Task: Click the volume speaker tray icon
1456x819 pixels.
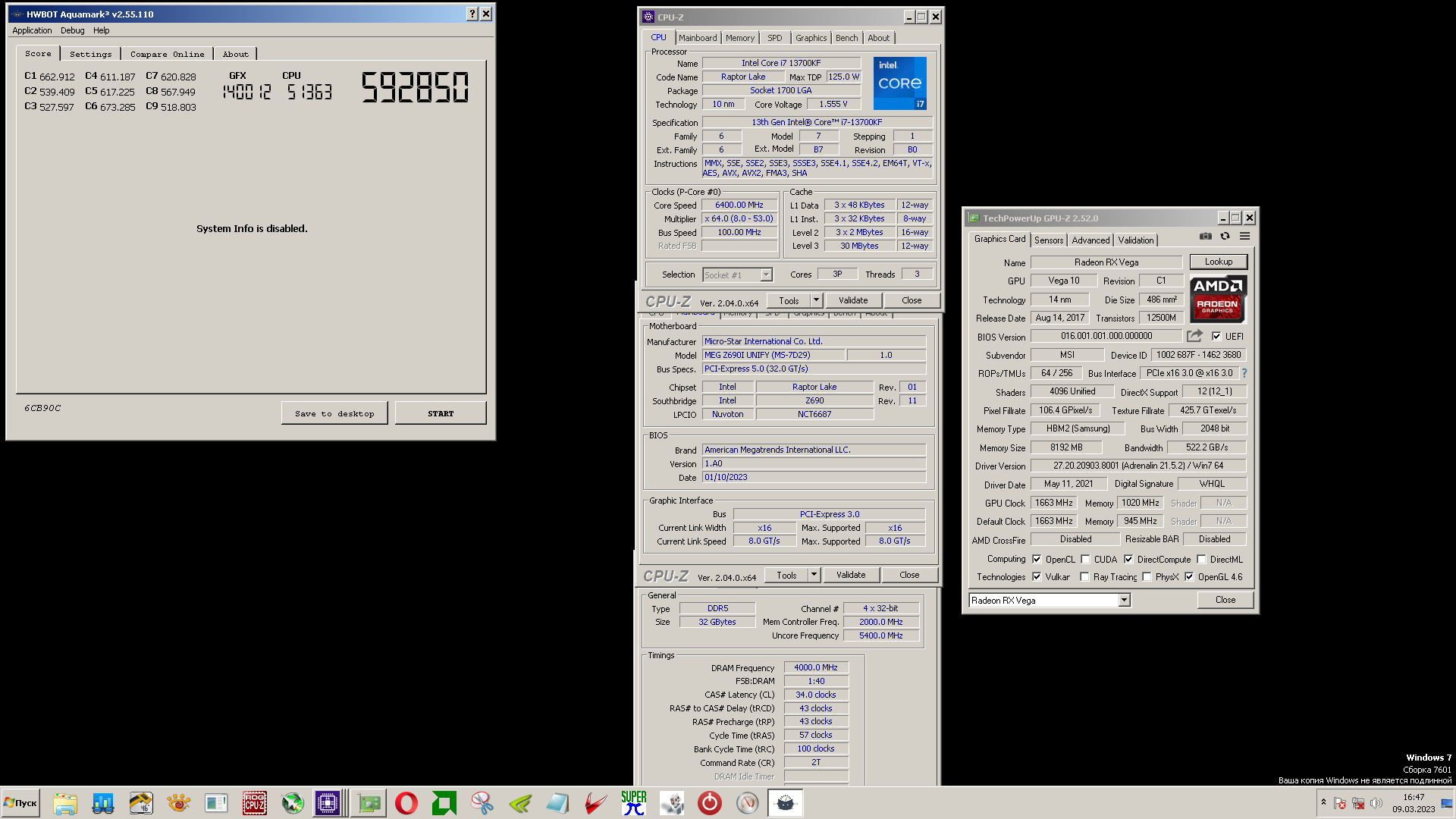Action: (x=1376, y=803)
